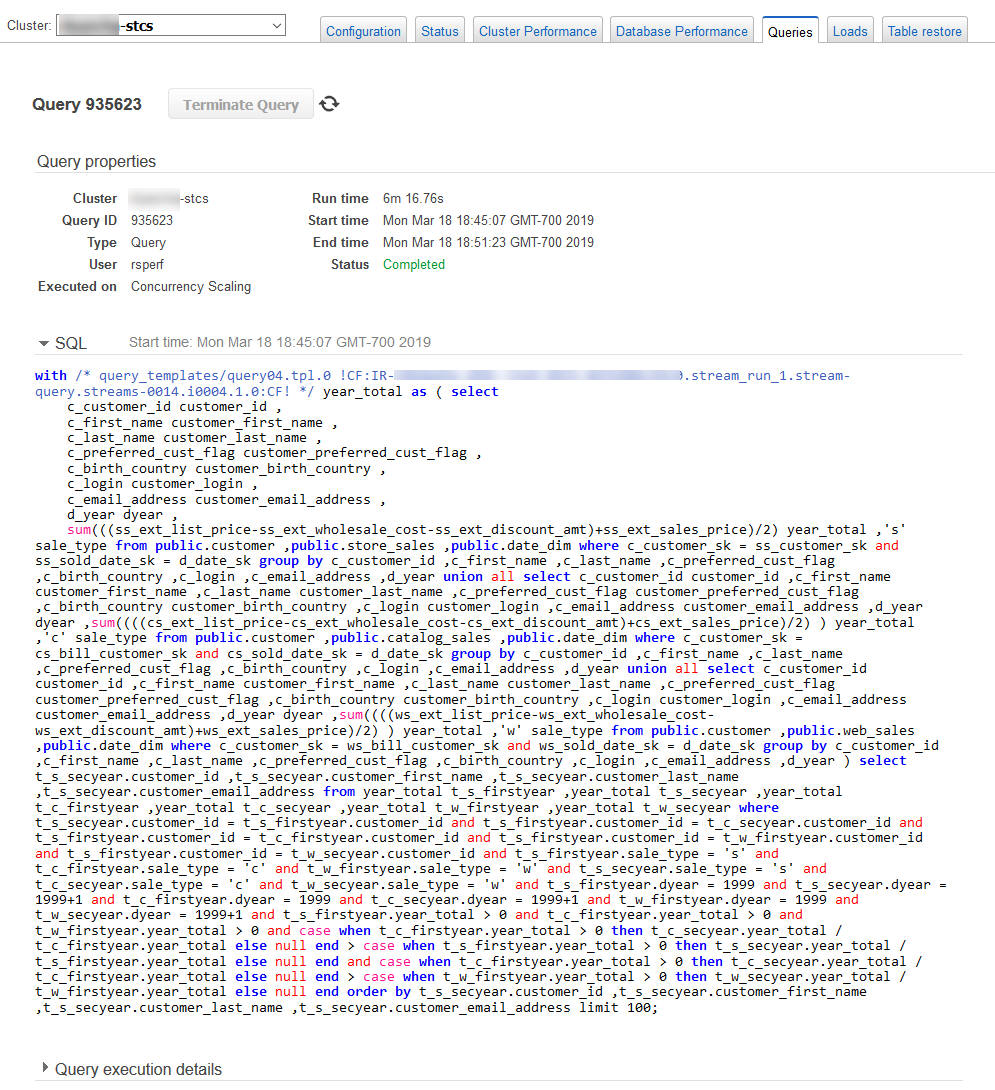The height and width of the screenshot is (1090, 995).
Task: Click the Query 935623 page heading
Action: pyautogui.click(x=87, y=104)
